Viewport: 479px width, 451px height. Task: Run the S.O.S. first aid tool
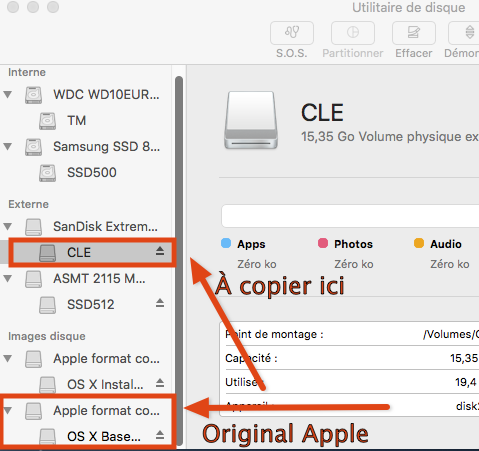click(x=292, y=33)
